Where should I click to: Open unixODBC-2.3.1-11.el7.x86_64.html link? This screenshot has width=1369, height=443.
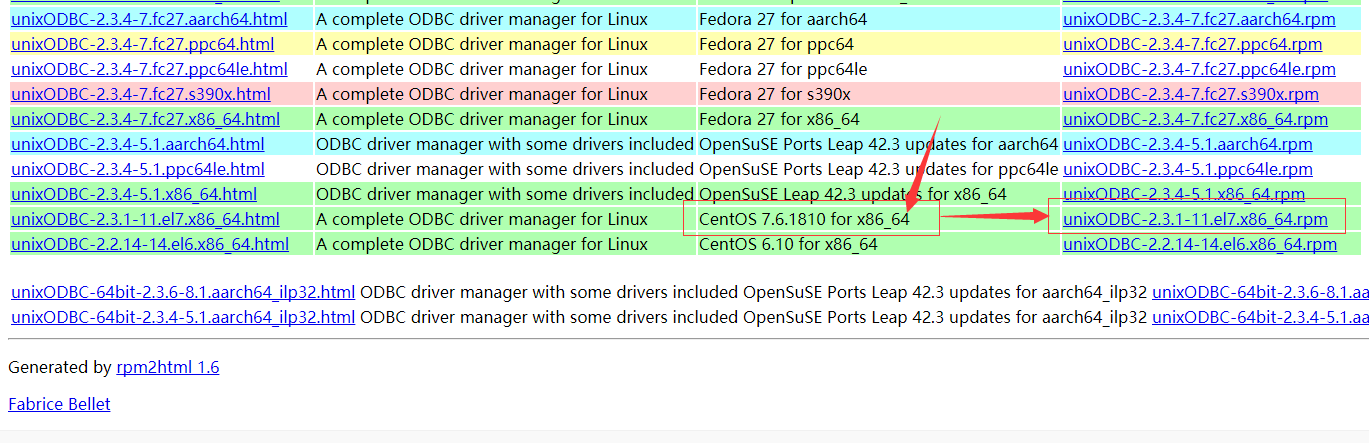(145, 219)
